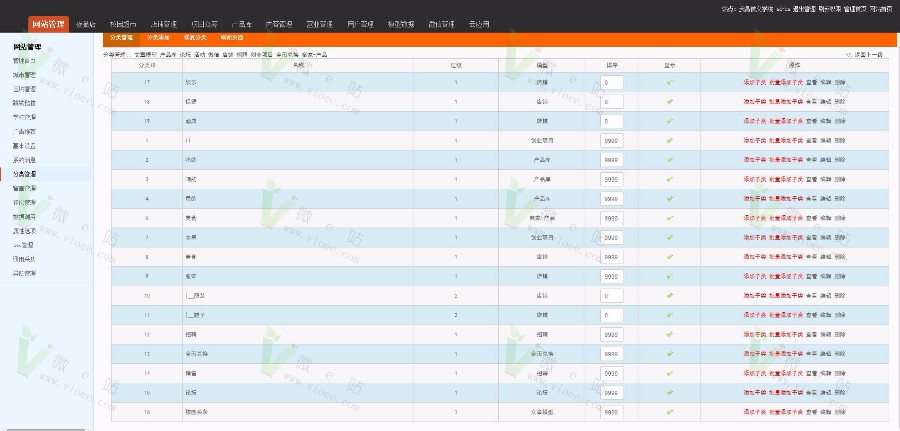The height and width of the screenshot is (431, 900).
Task: Select 基本设置 in the left sidebar
Action: click(x=25, y=146)
